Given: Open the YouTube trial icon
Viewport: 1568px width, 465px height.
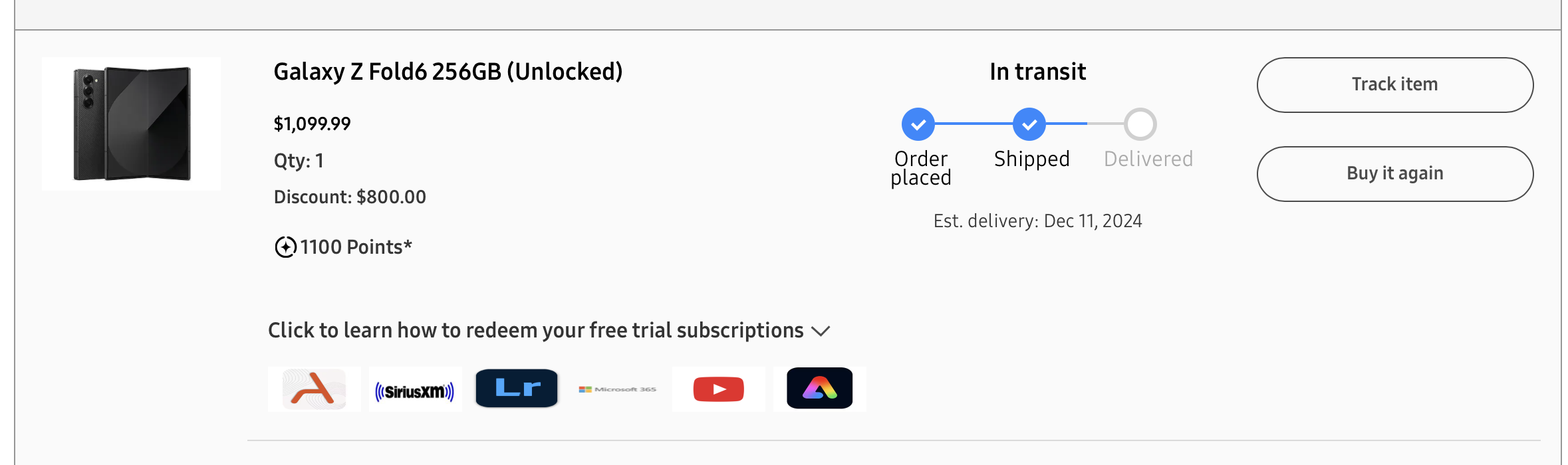Looking at the screenshot, I should tap(719, 389).
